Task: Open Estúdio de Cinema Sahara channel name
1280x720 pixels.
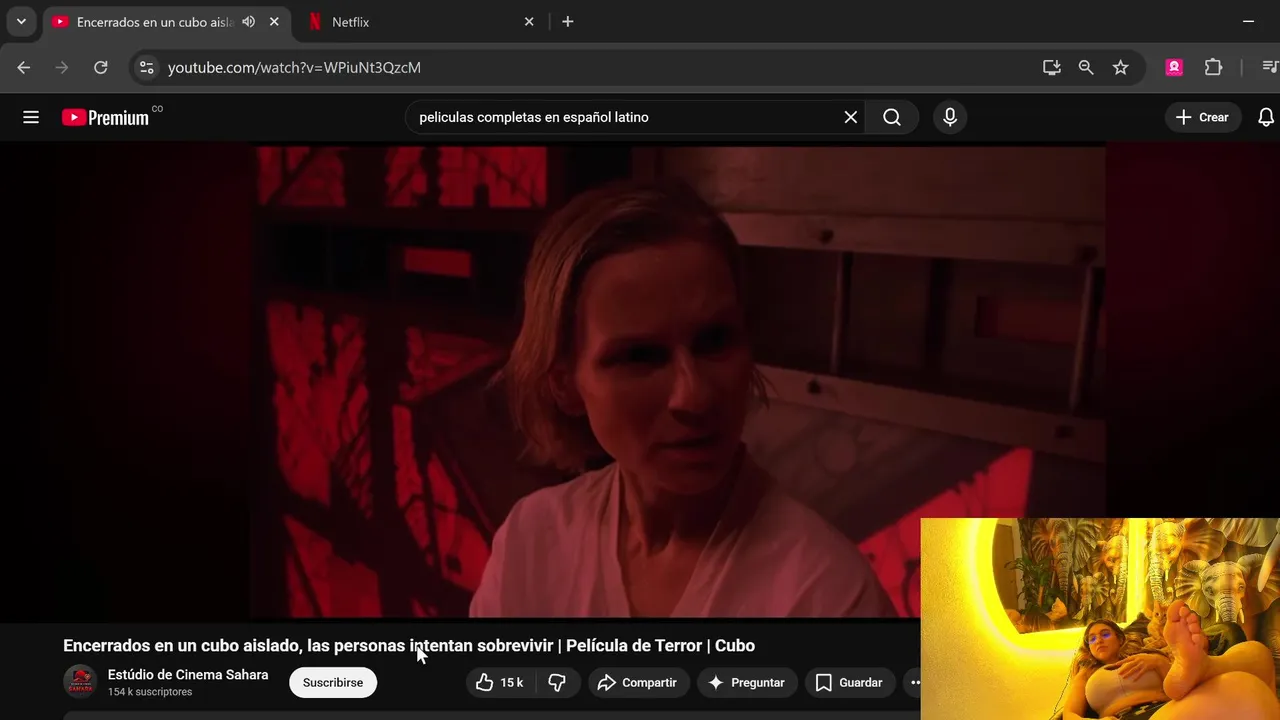Action: [188, 675]
